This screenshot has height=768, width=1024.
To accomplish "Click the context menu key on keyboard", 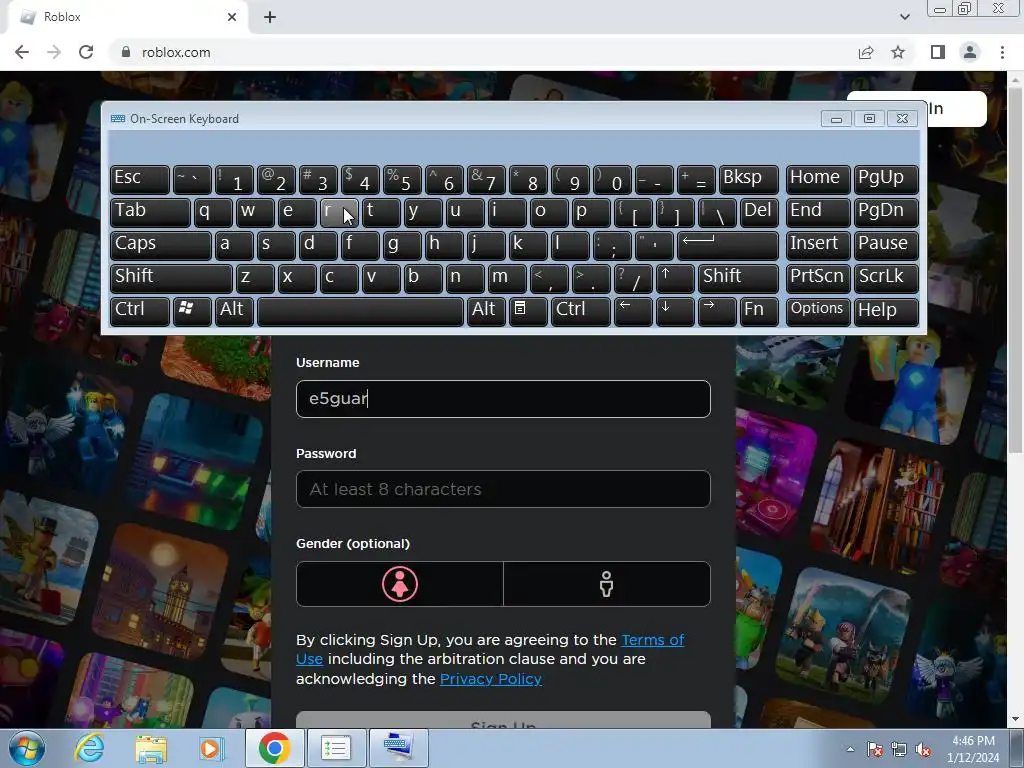I will pos(528,311).
